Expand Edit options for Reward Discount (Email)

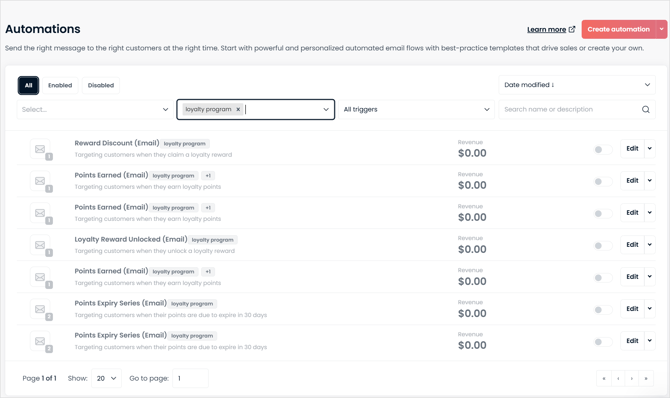pyautogui.click(x=649, y=148)
